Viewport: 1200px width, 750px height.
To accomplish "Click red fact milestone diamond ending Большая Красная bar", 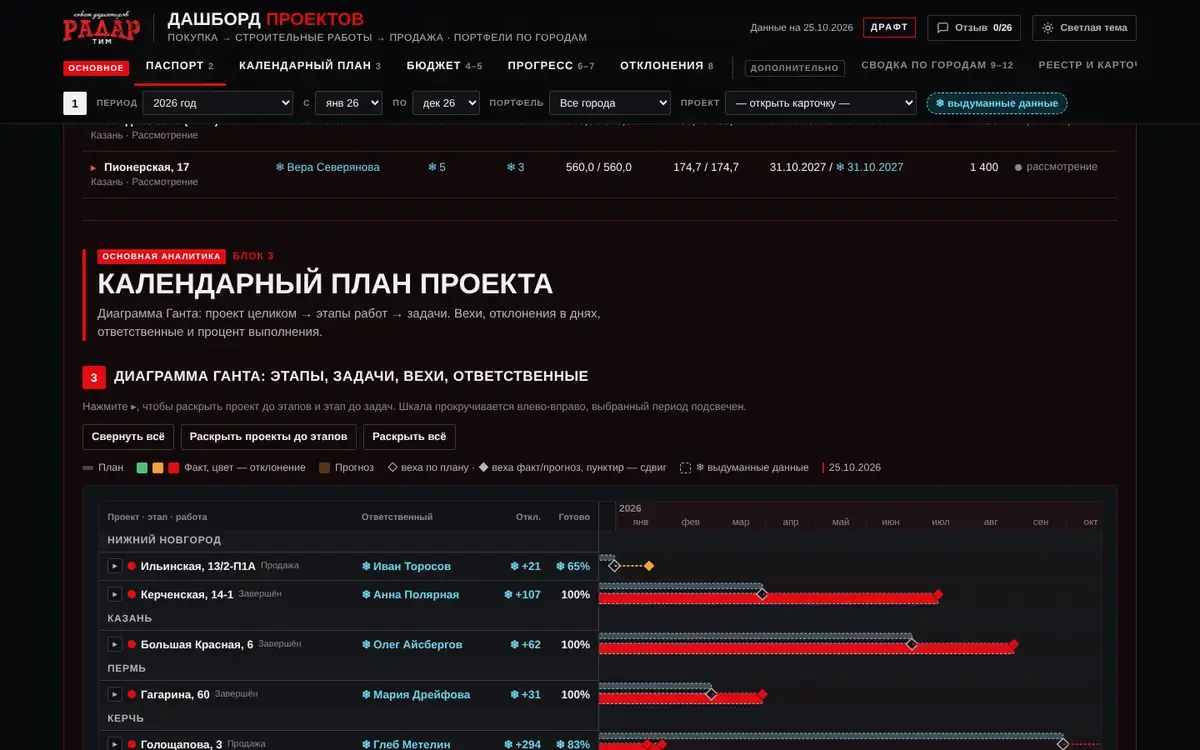I will (1013, 644).
